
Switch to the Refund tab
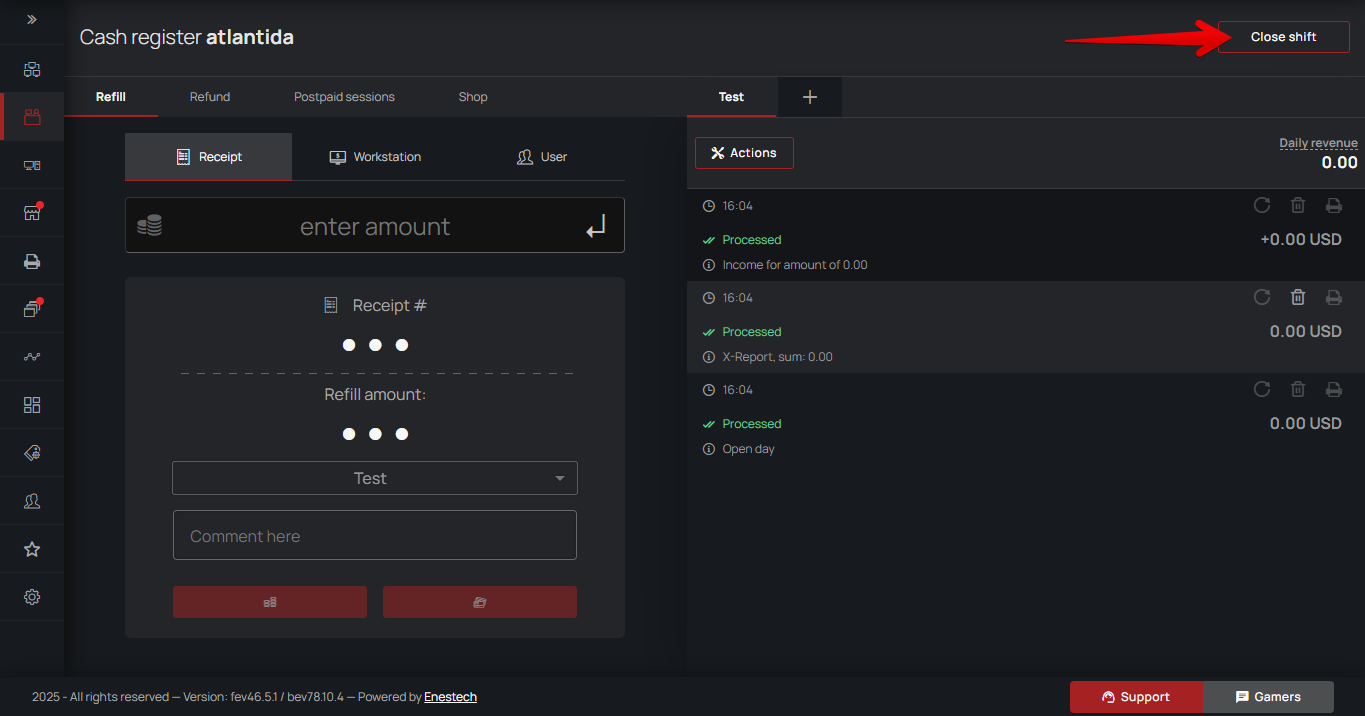click(210, 97)
